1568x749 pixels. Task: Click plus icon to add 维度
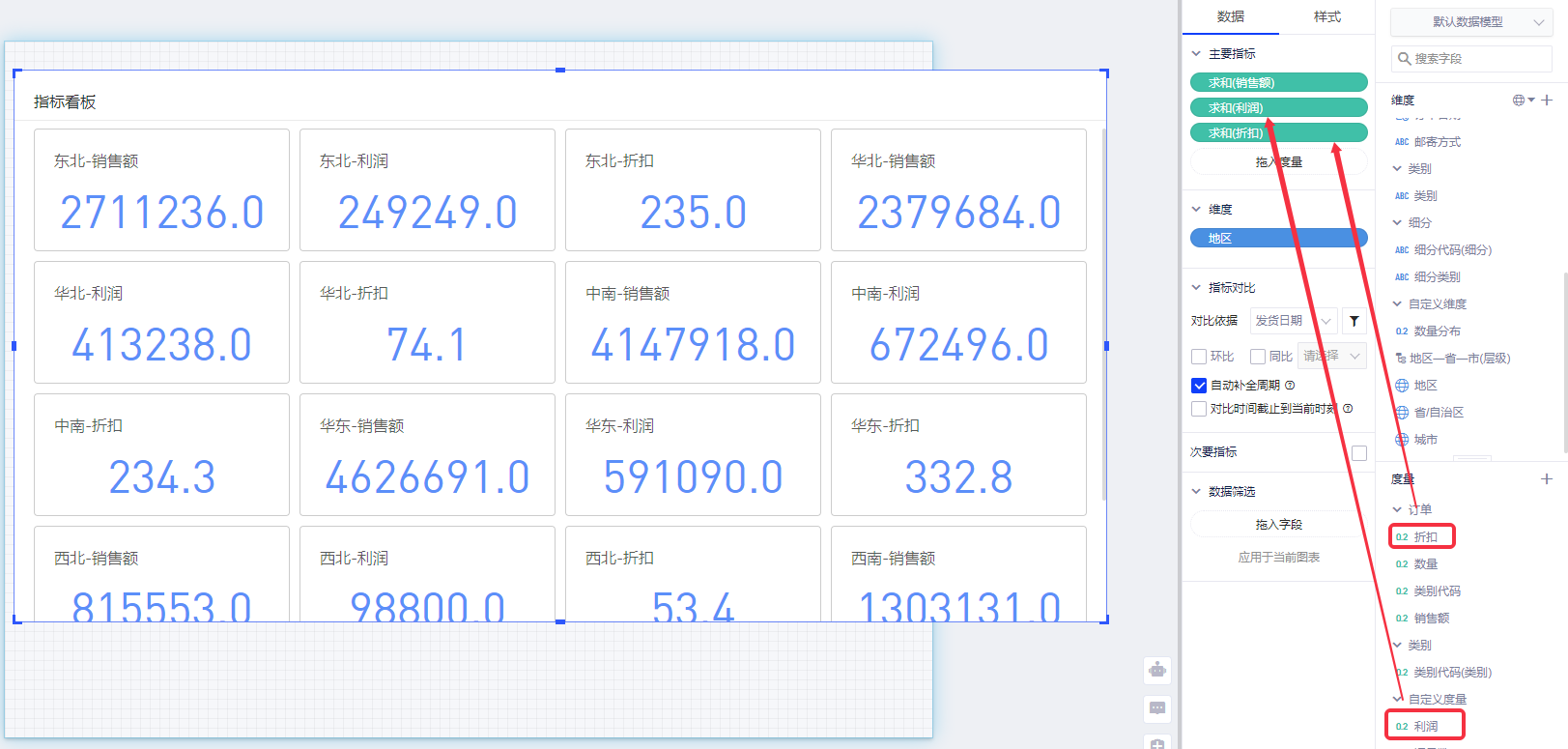(x=1547, y=101)
